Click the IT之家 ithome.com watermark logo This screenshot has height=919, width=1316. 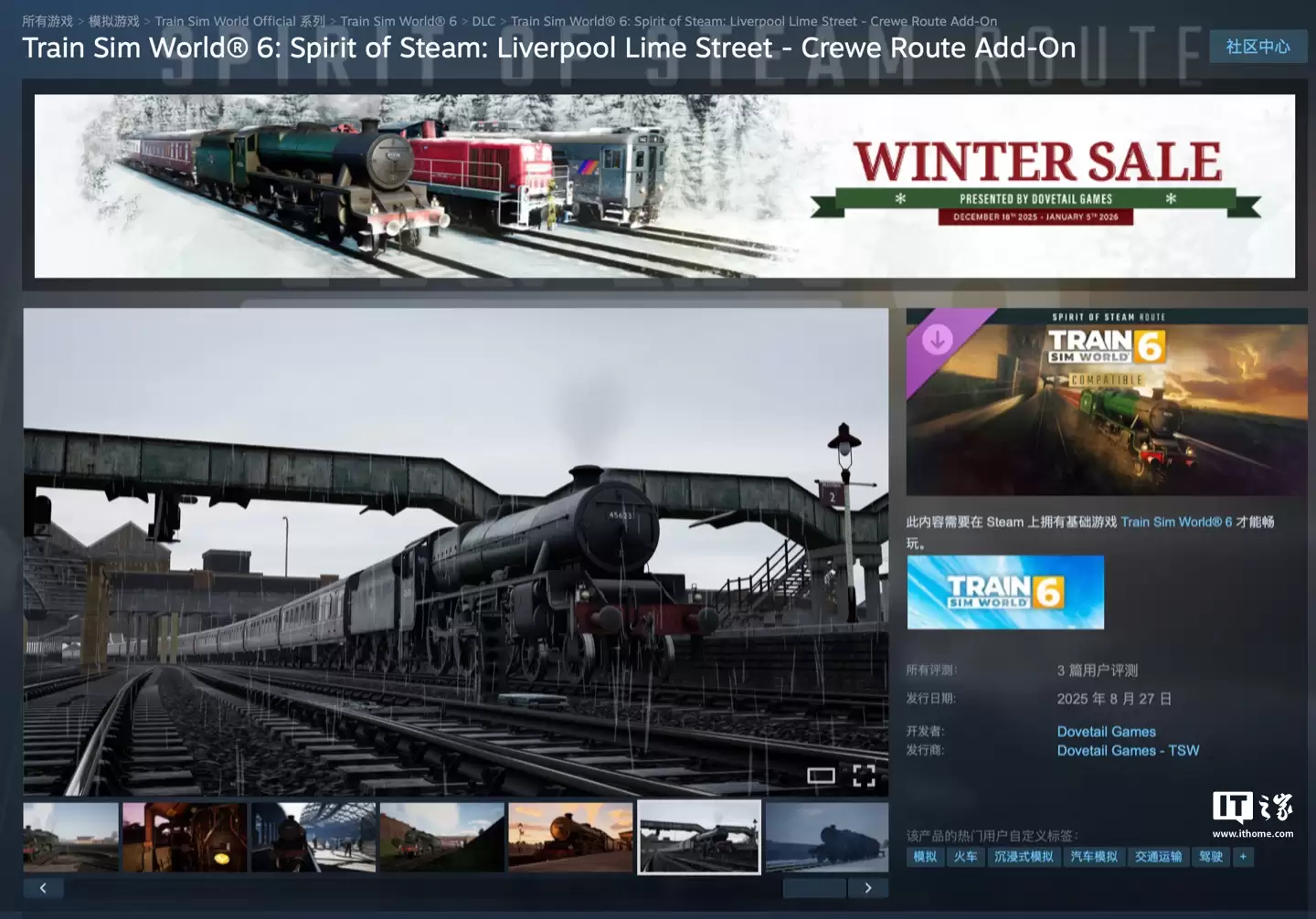[x=1252, y=814]
